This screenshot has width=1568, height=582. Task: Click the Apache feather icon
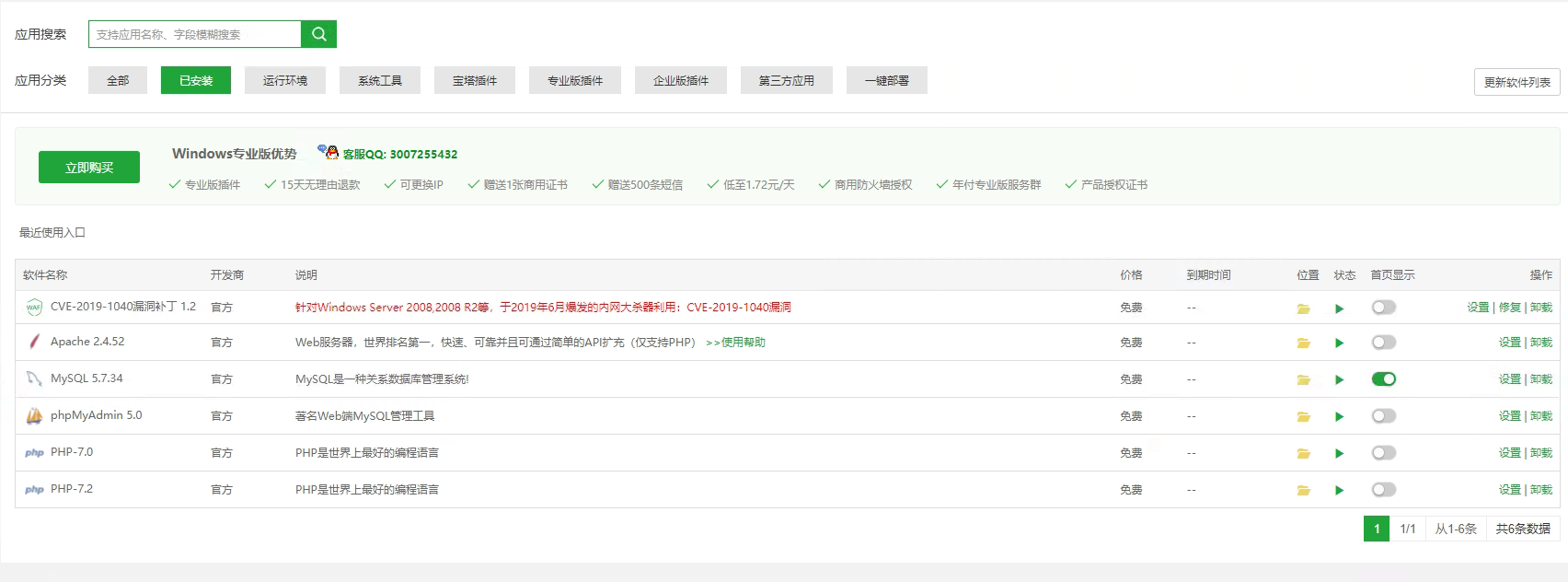34,342
